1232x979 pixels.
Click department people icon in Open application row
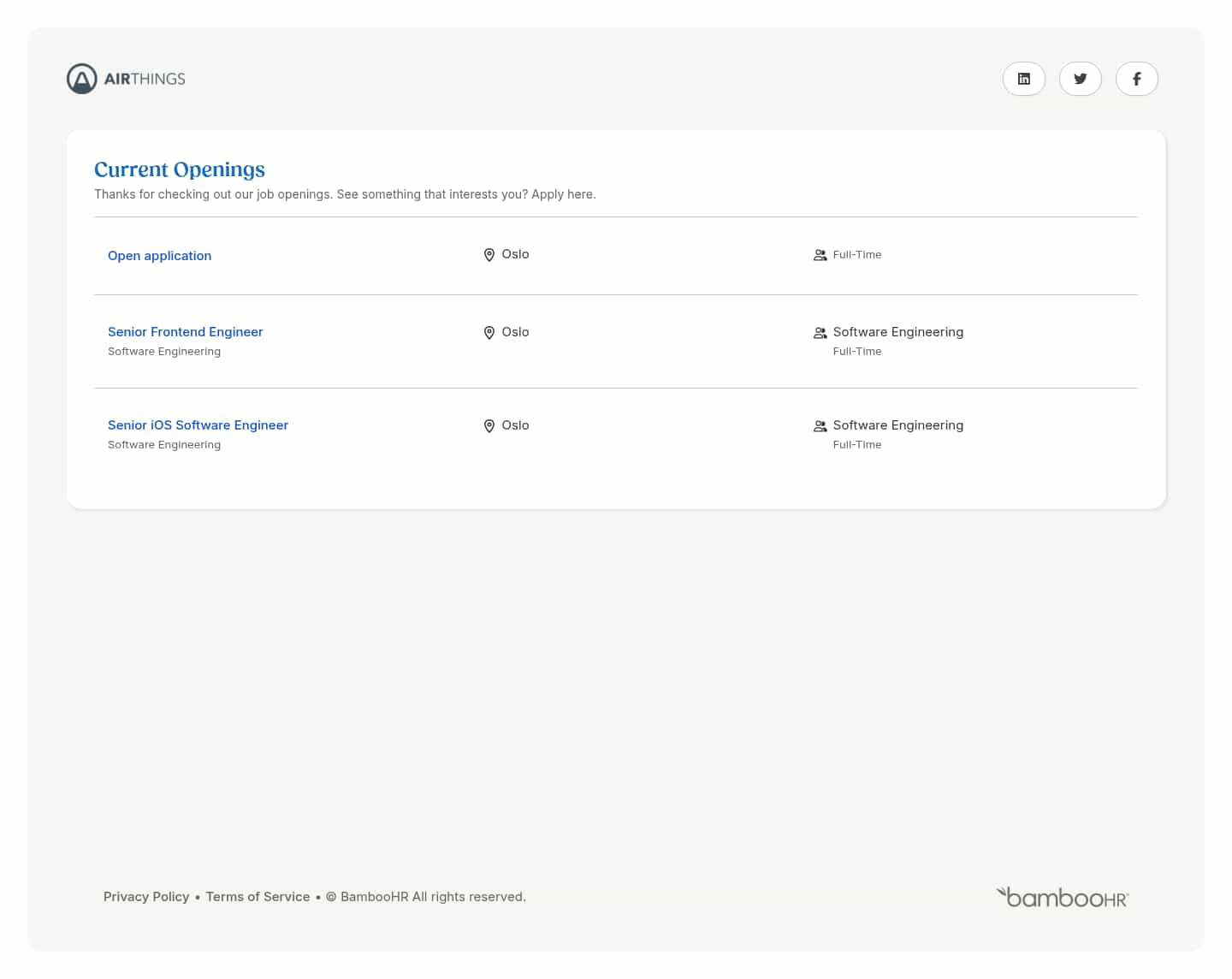click(x=820, y=255)
